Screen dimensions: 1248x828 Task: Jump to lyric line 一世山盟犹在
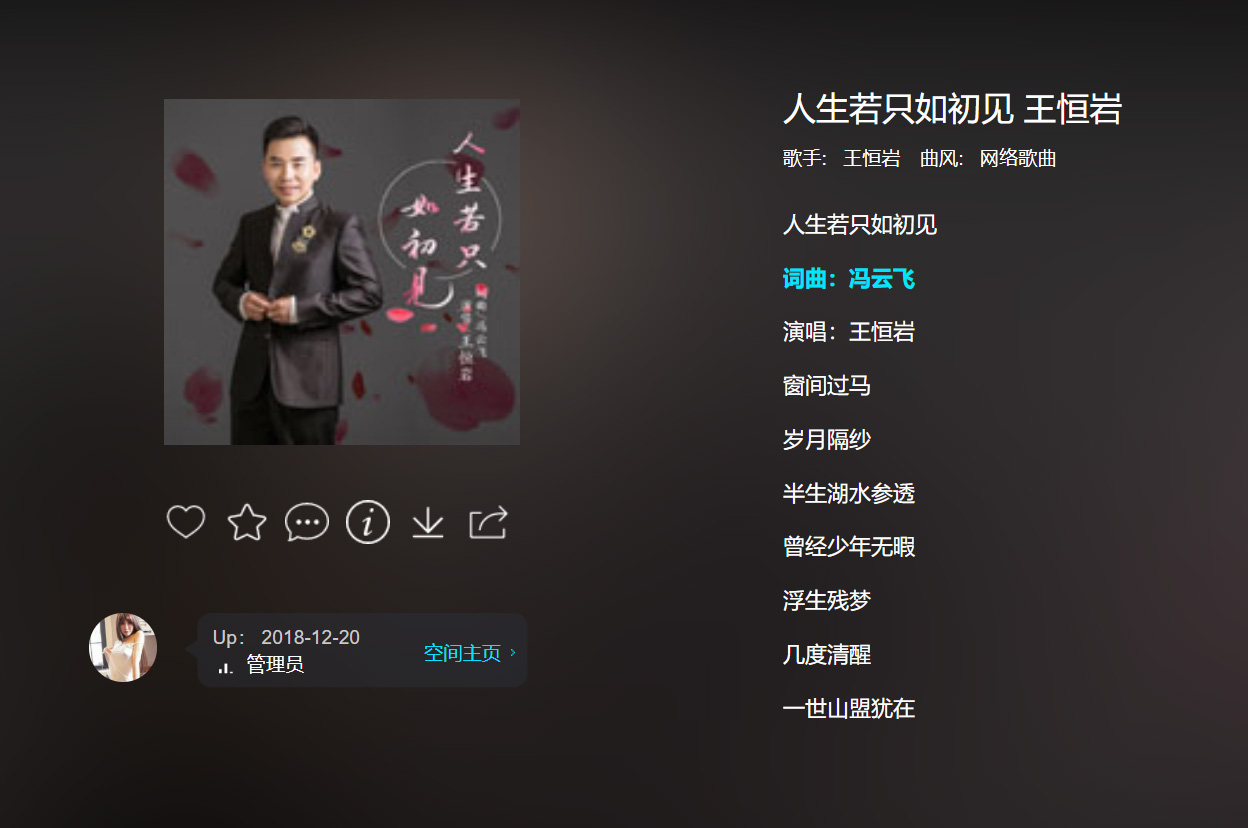(x=849, y=709)
